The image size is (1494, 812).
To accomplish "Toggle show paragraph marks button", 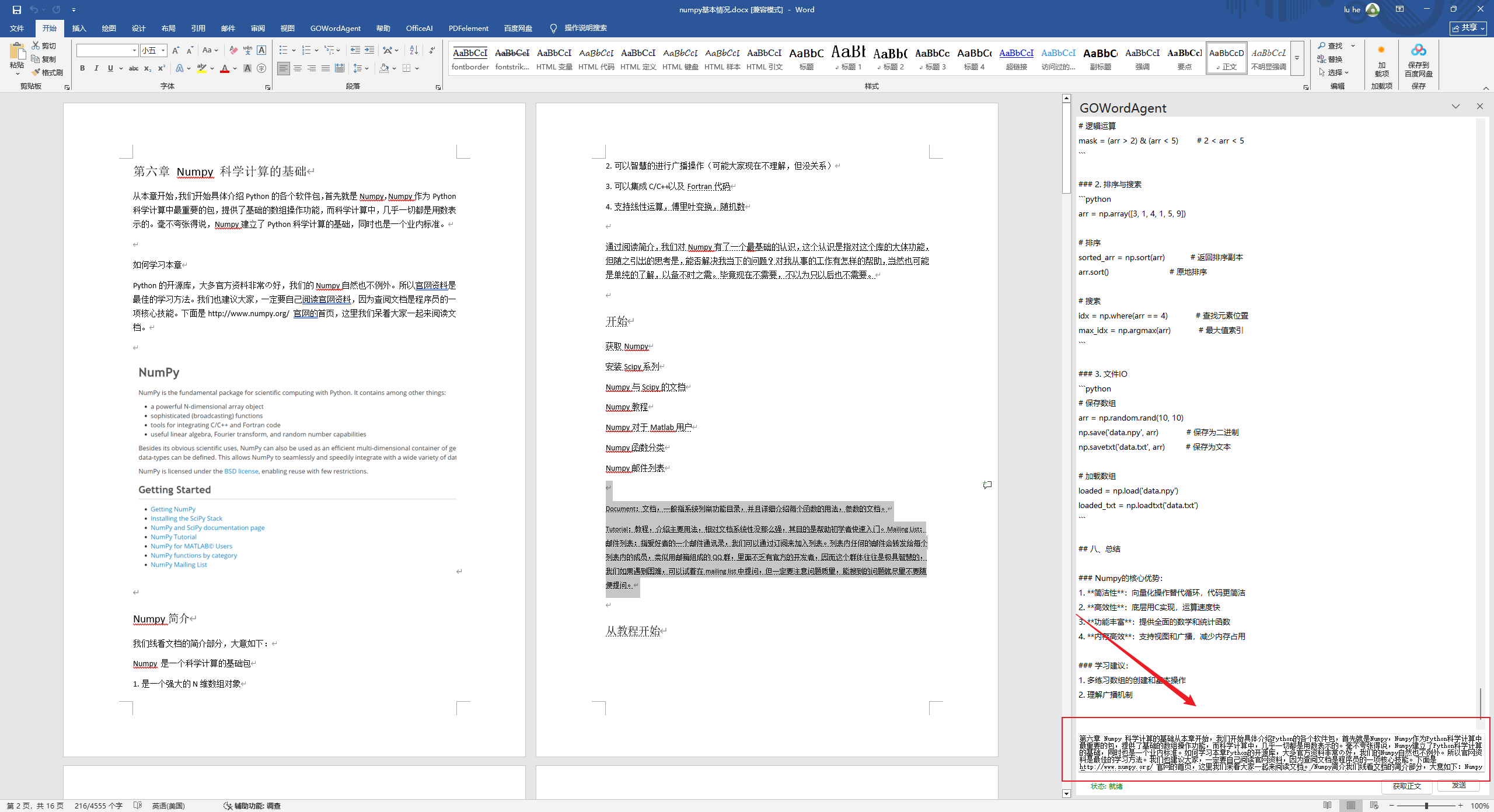I will [x=432, y=50].
